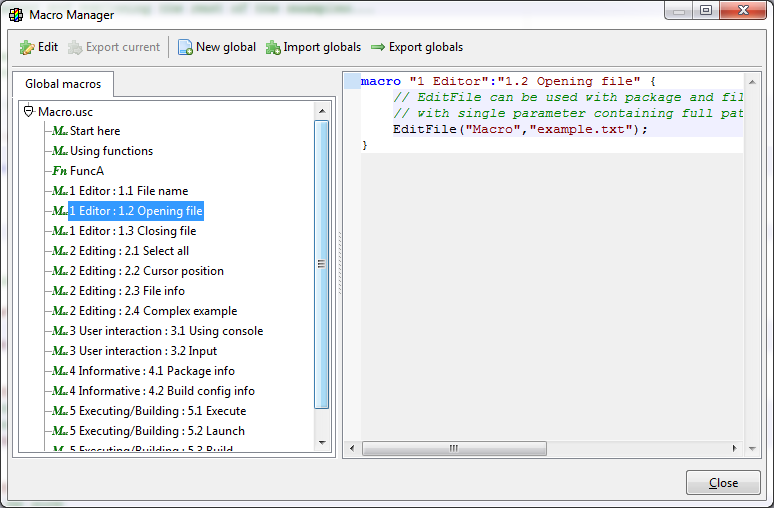Viewport: 774px width, 508px height.
Task: Select the 4 Informative : 4.1 Package info macro
Action: 152,371
